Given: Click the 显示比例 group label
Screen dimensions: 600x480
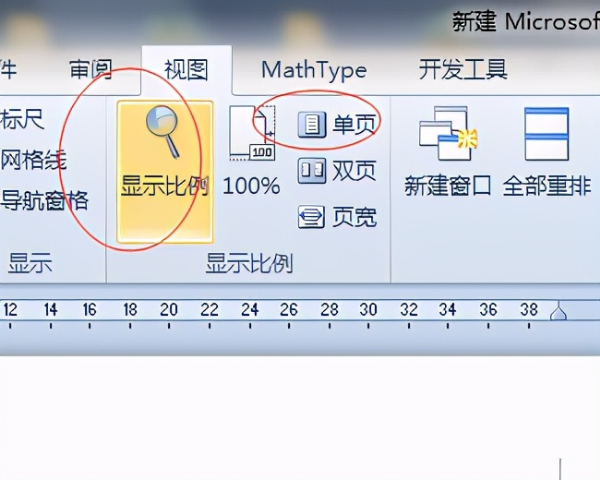Looking at the screenshot, I should click(x=249, y=264).
